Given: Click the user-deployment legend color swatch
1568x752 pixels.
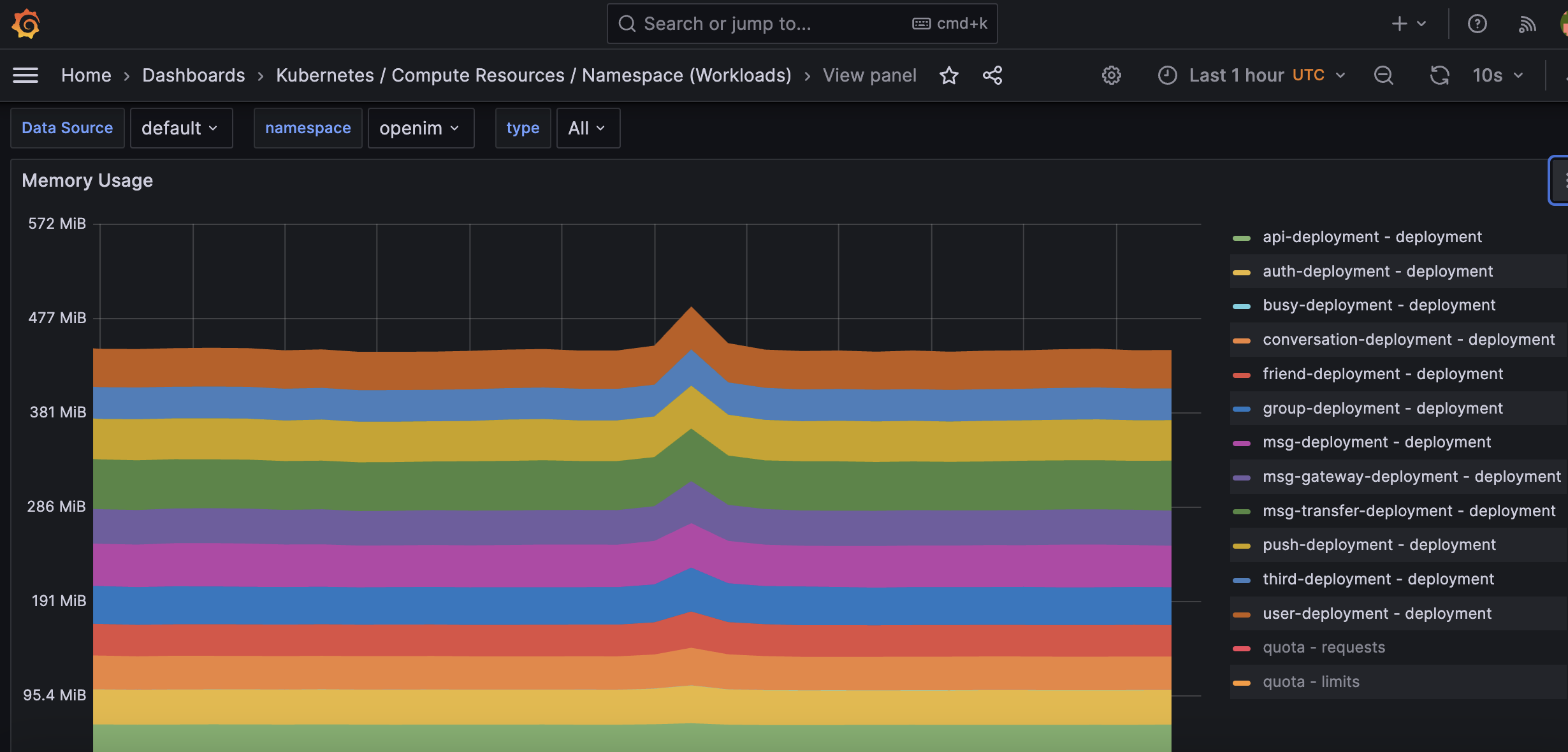Looking at the screenshot, I should [1242, 614].
